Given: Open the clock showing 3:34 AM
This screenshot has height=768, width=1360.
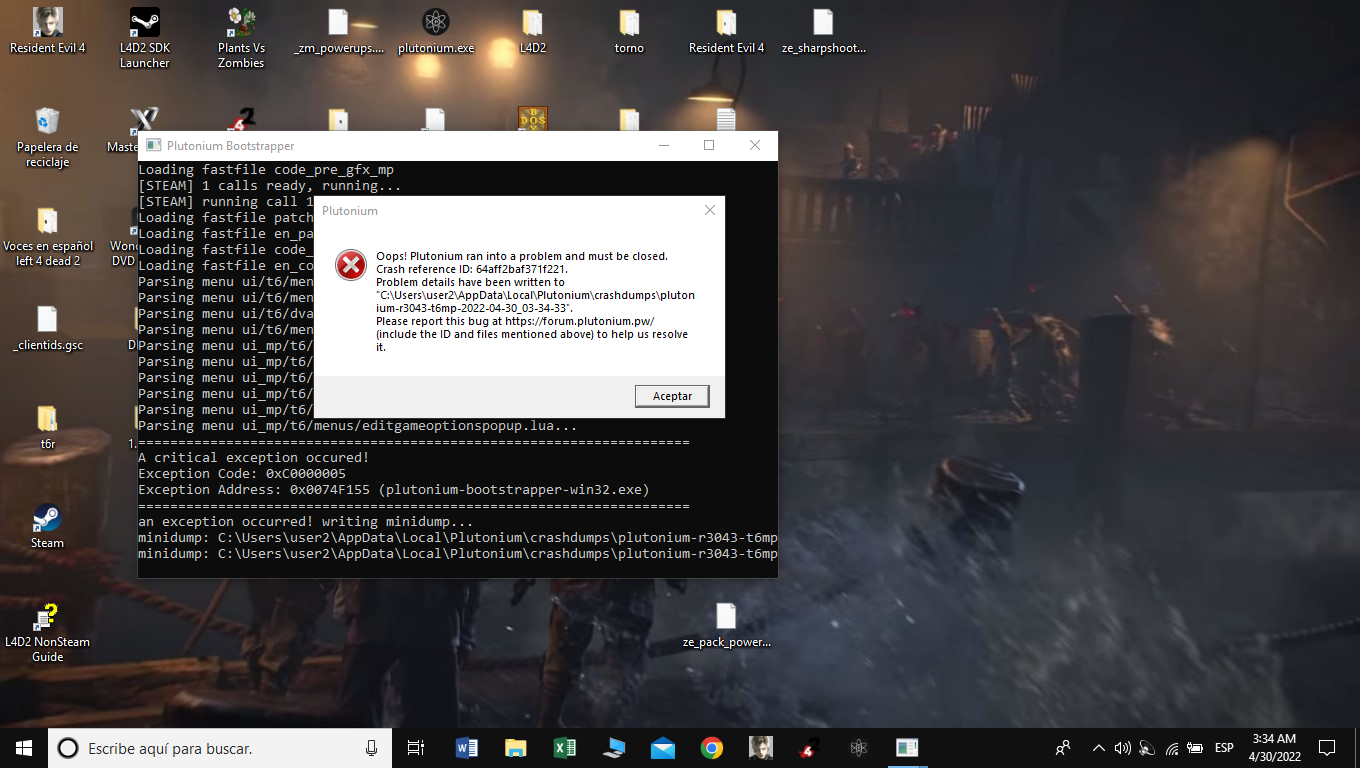Looking at the screenshot, I should (x=1274, y=748).
